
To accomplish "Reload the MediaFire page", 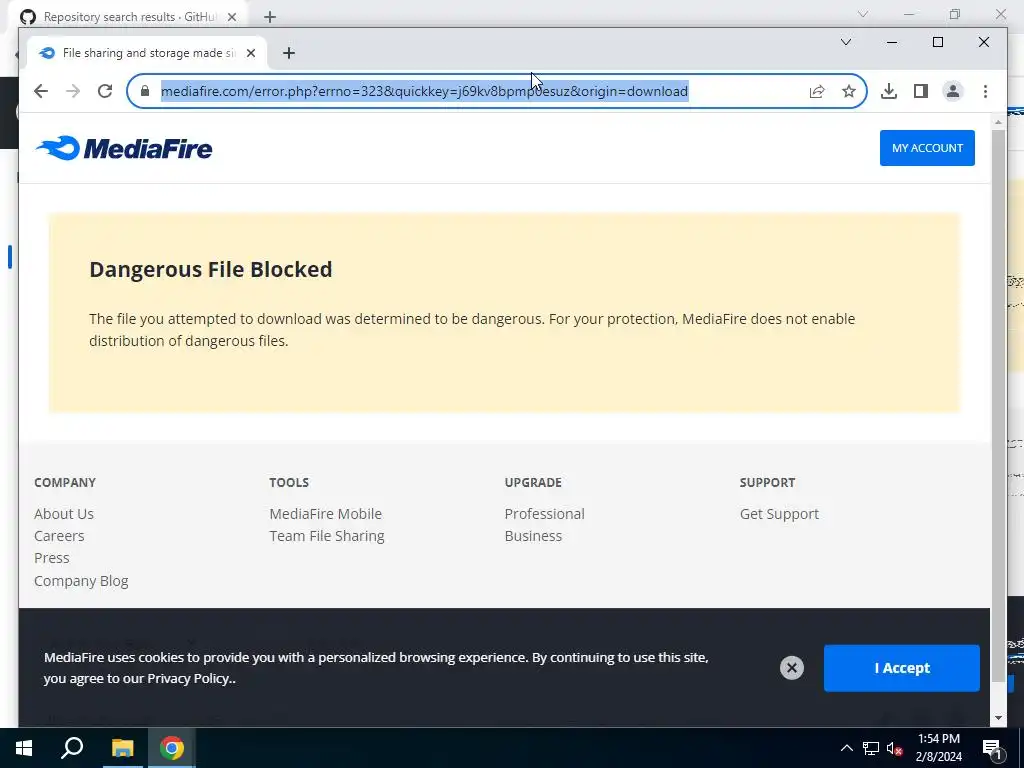I will 105,91.
